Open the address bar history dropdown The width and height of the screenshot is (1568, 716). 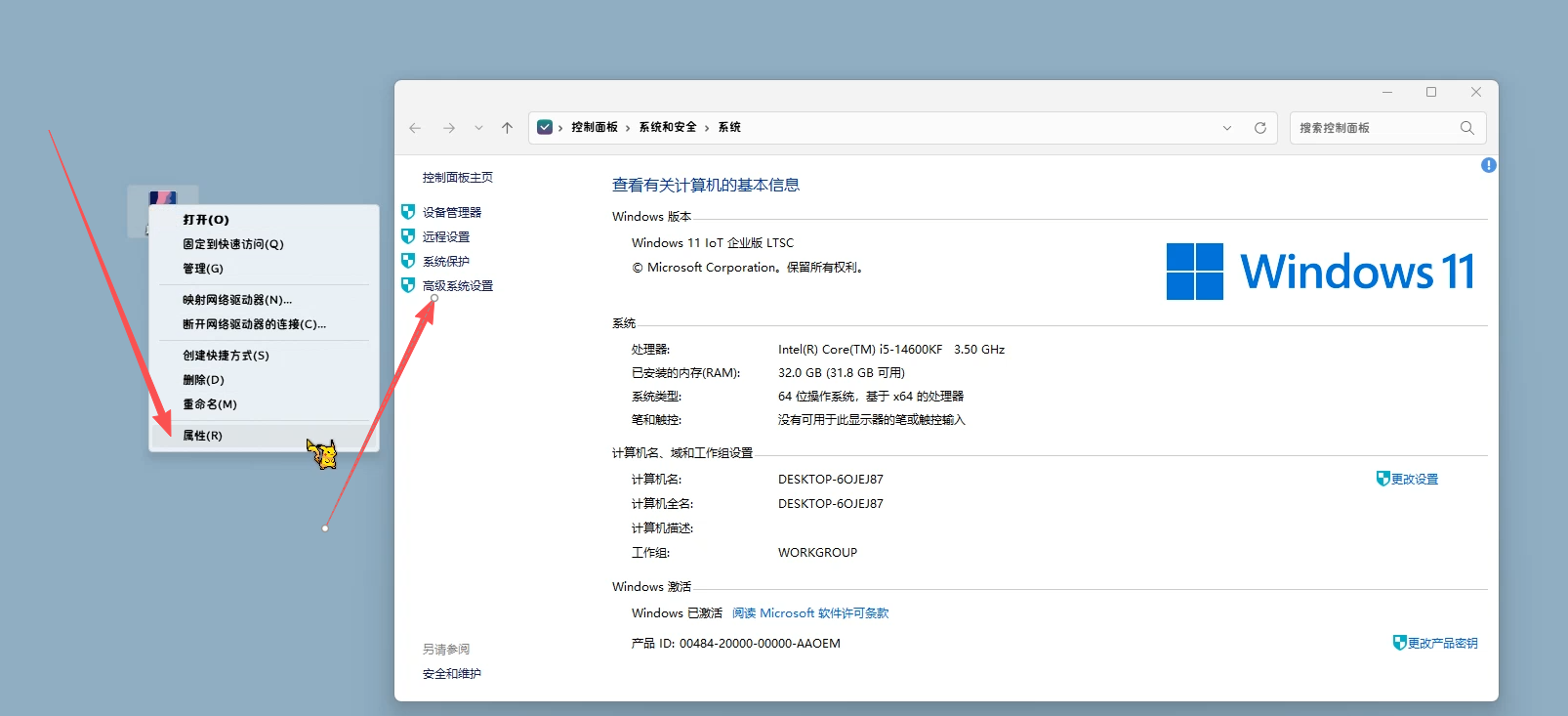[1226, 128]
